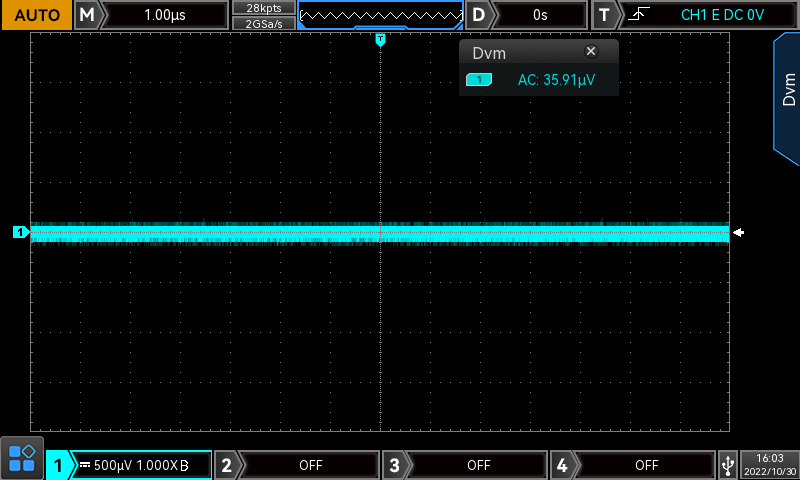Click the D delay icon
The height and width of the screenshot is (480, 800).
tap(480, 15)
